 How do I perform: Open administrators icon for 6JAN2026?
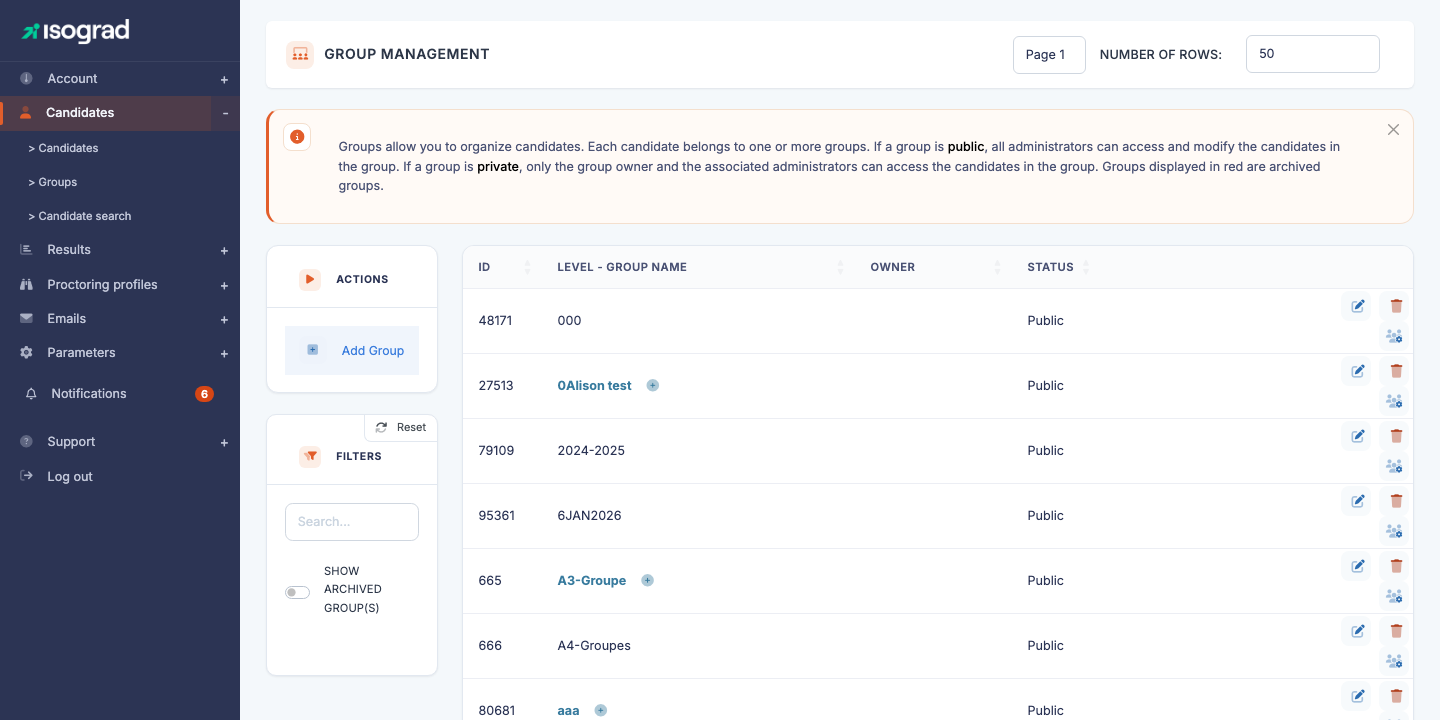pyautogui.click(x=1394, y=531)
